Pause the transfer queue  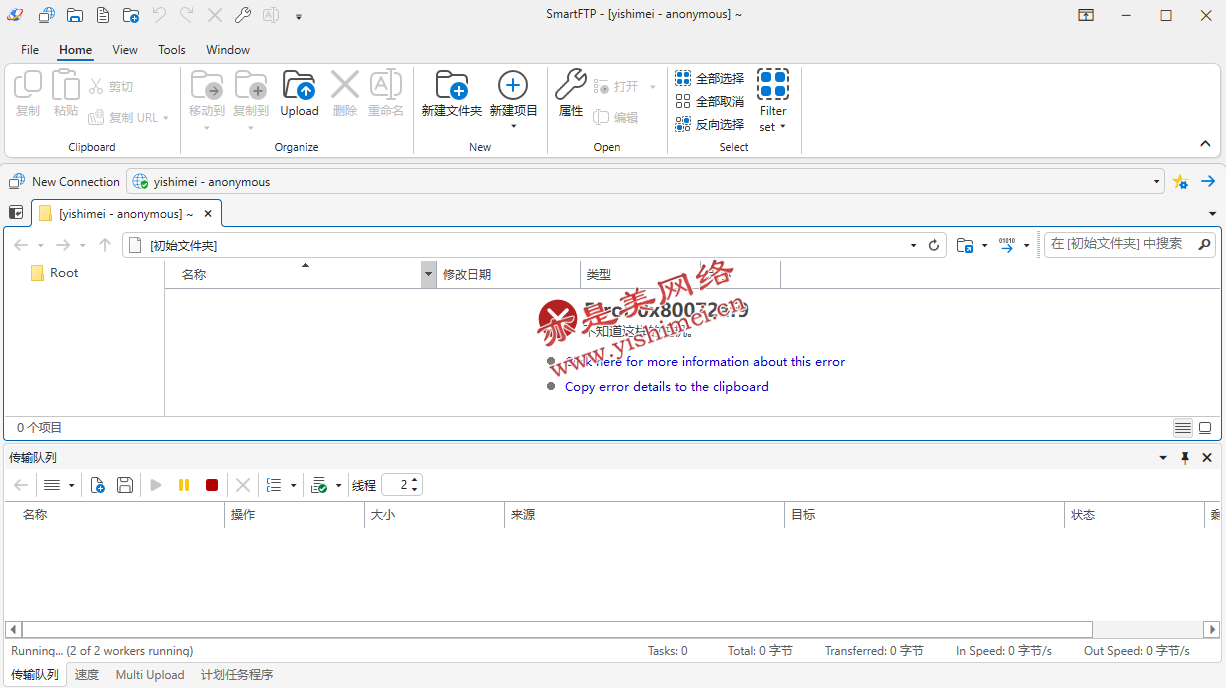[184, 485]
